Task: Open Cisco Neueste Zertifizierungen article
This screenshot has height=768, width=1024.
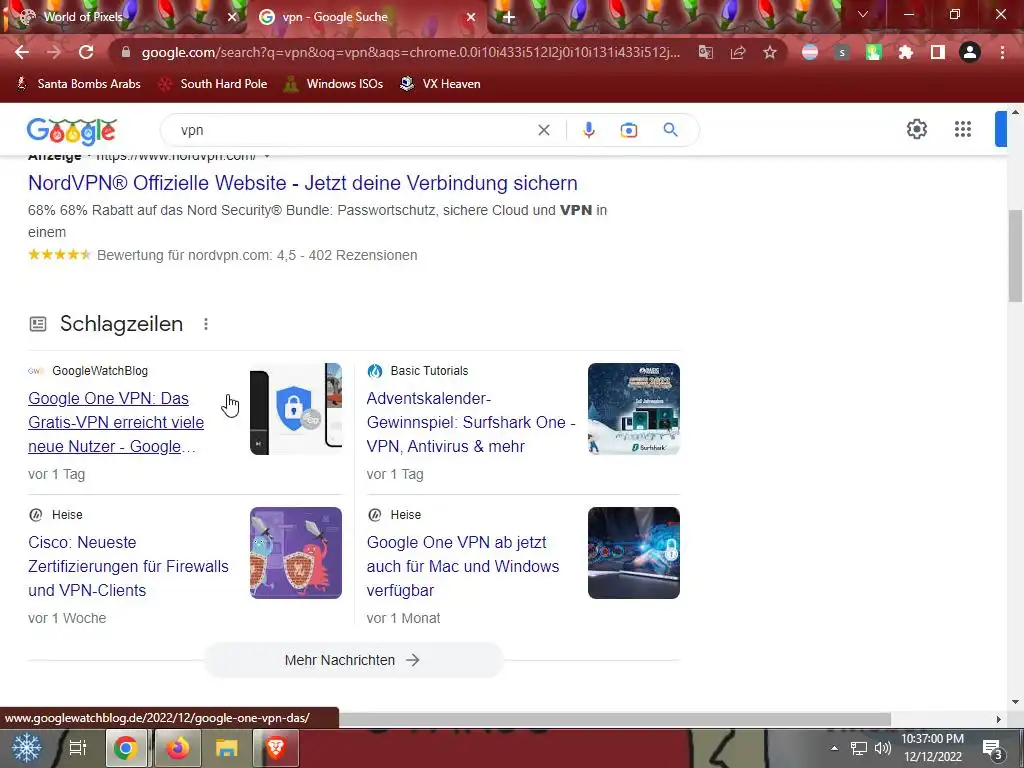Action: click(128, 566)
